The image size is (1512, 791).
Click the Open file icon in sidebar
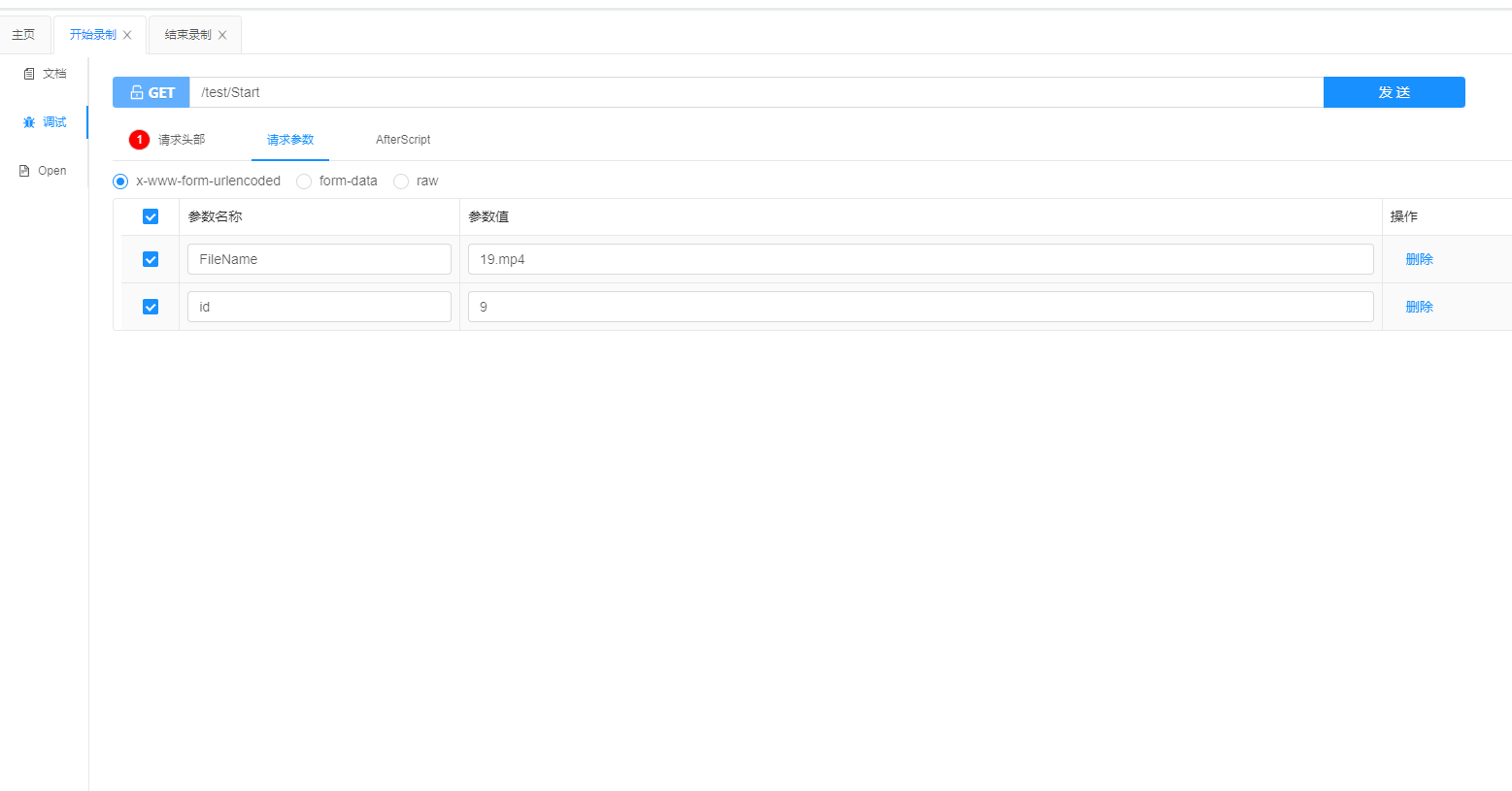point(24,170)
